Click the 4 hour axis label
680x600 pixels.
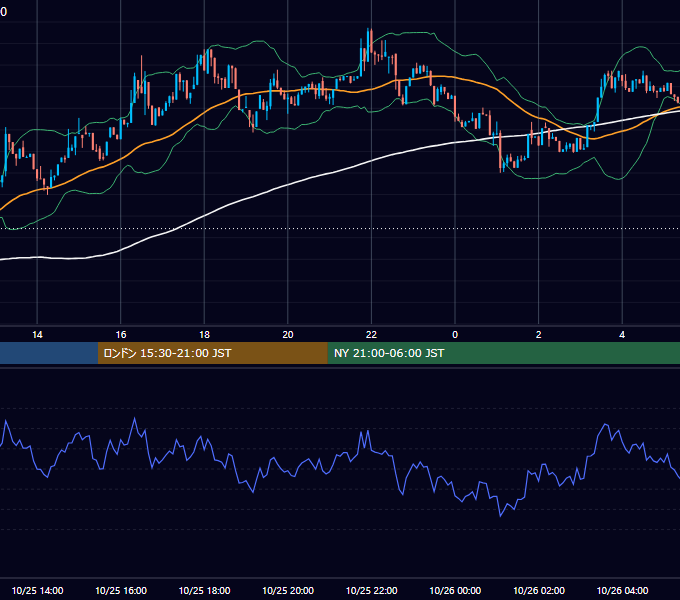click(x=622, y=335)
